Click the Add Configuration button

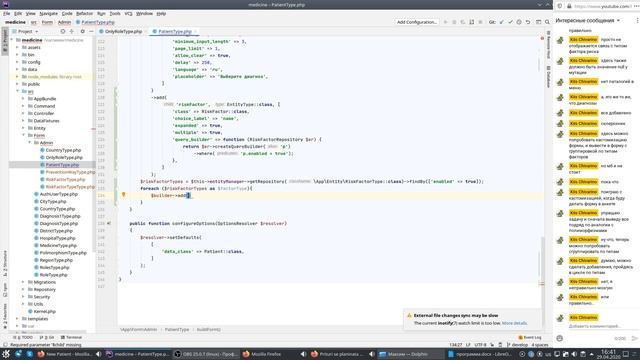pos(417,22)
